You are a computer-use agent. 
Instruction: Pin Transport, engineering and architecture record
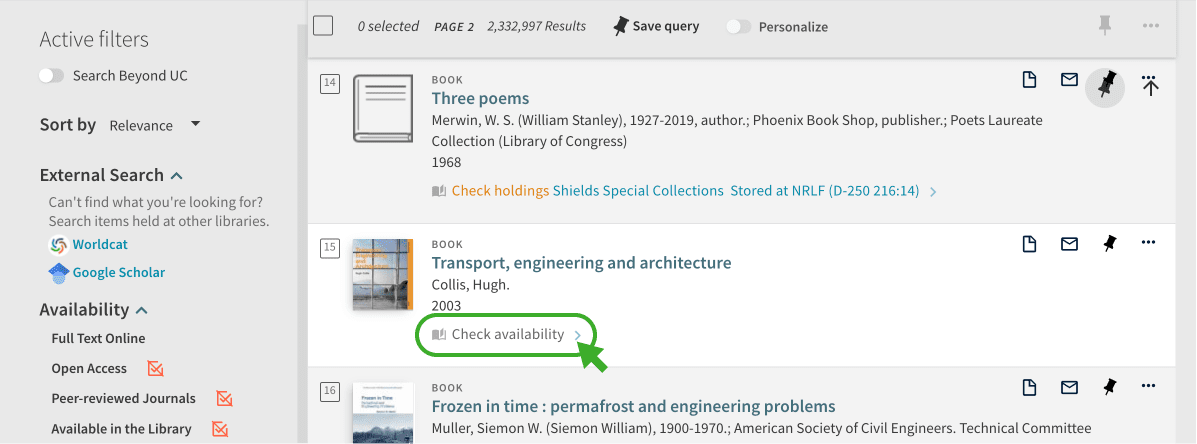[x=1108, y=244]
